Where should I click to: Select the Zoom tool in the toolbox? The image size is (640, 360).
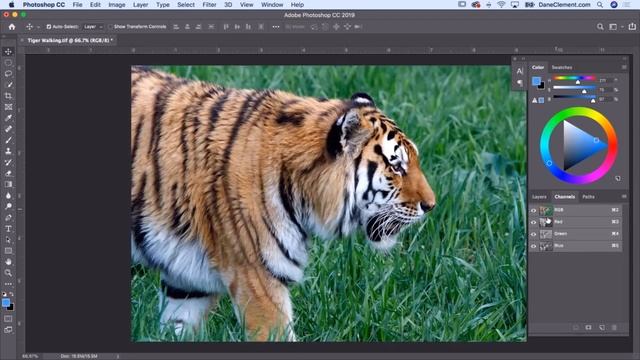click(x=8, y=273)
